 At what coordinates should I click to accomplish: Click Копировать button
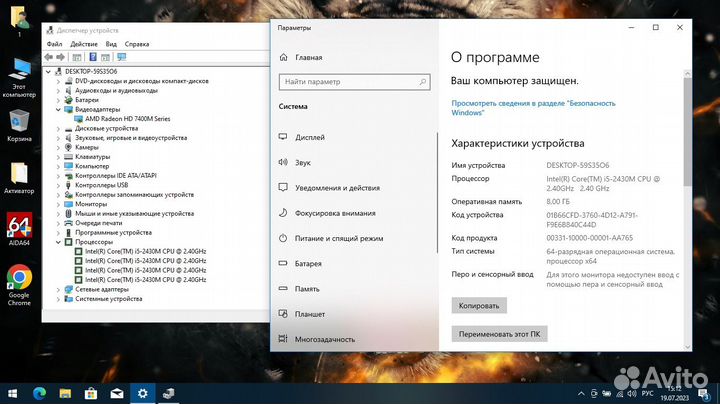[479, 306]
